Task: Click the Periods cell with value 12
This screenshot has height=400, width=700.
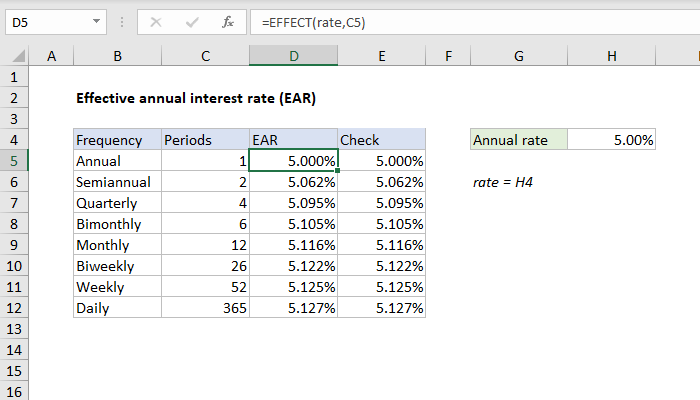Action: point(205,245)
